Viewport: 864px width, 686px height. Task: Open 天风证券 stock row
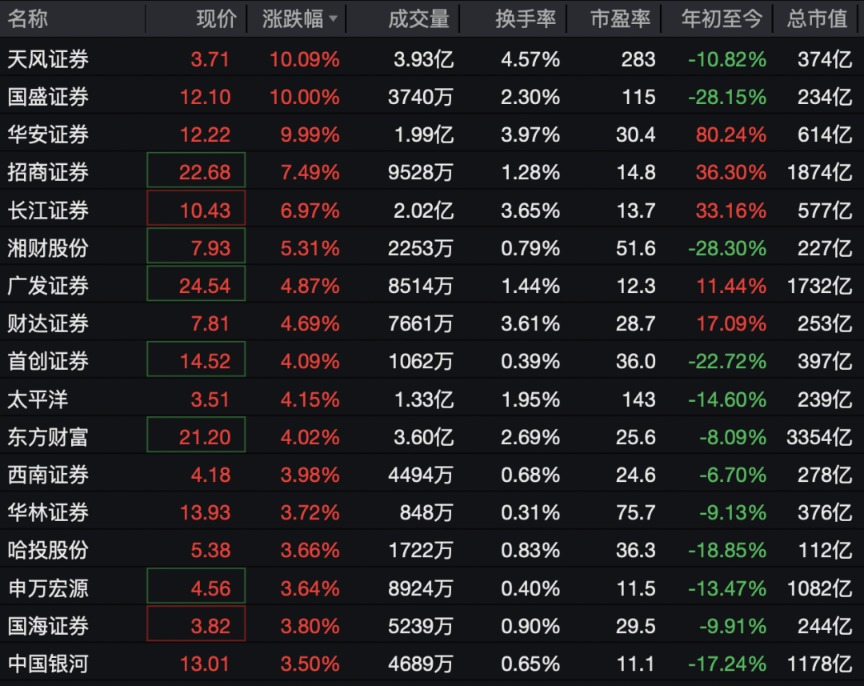click(x=432, y=59)
